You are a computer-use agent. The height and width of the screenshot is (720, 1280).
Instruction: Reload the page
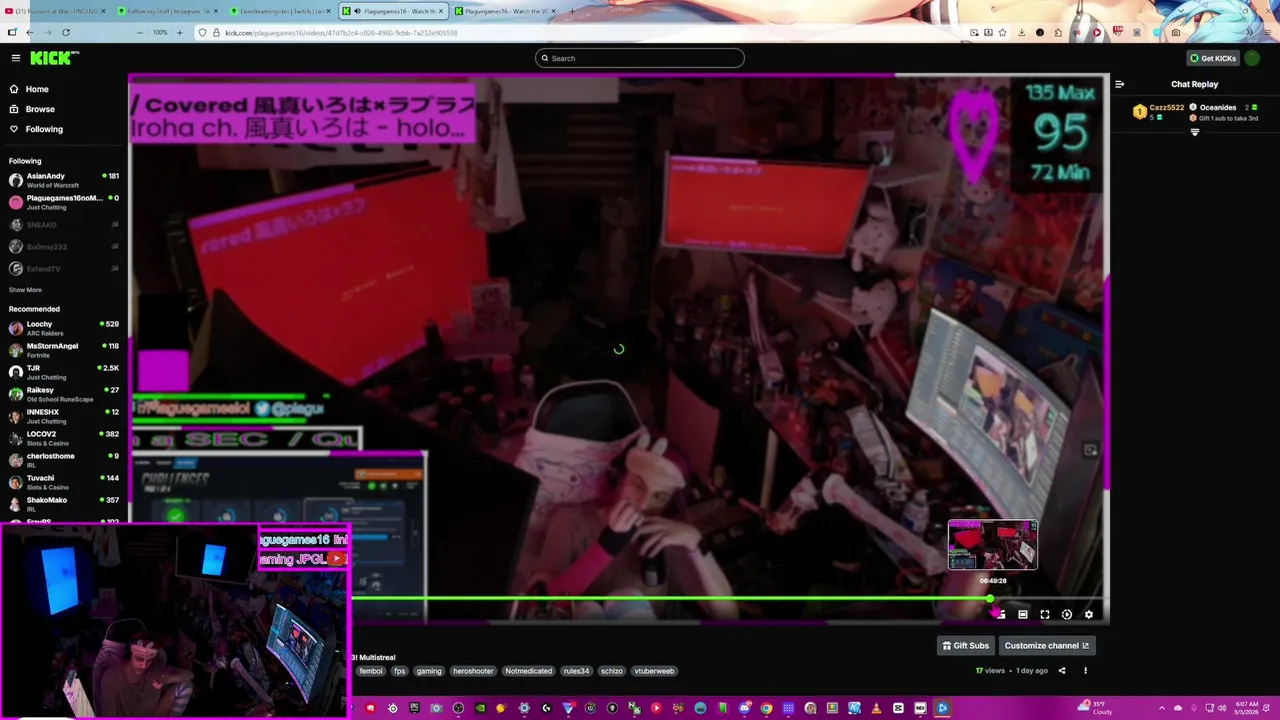66,32
